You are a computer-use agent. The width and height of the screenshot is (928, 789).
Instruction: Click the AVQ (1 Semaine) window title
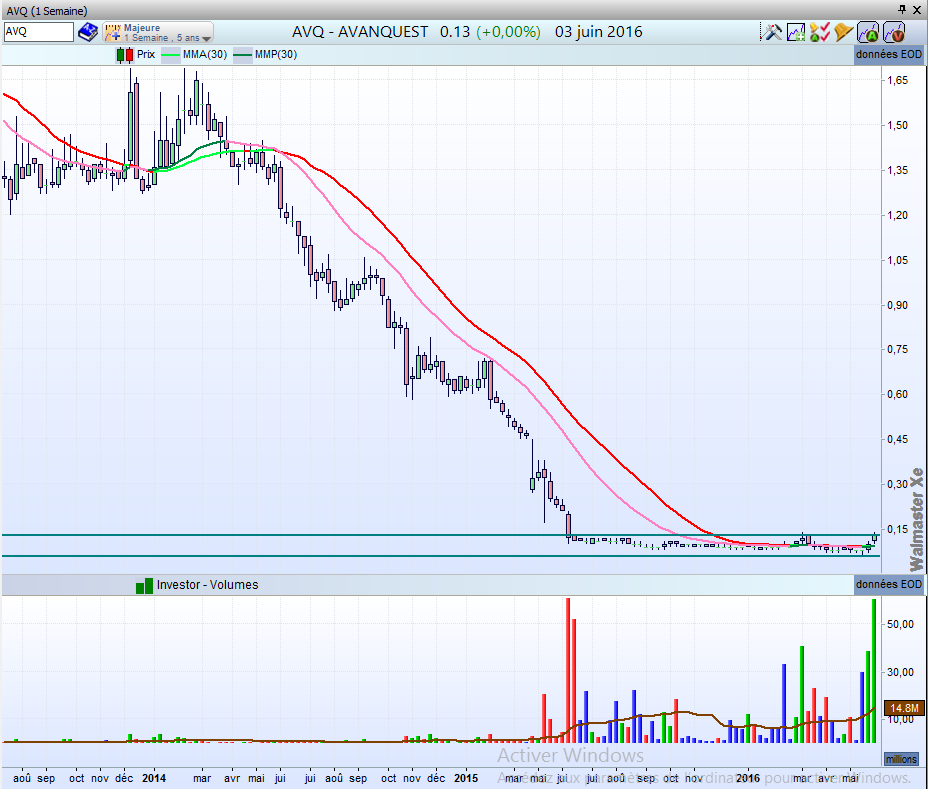point(47,11)
